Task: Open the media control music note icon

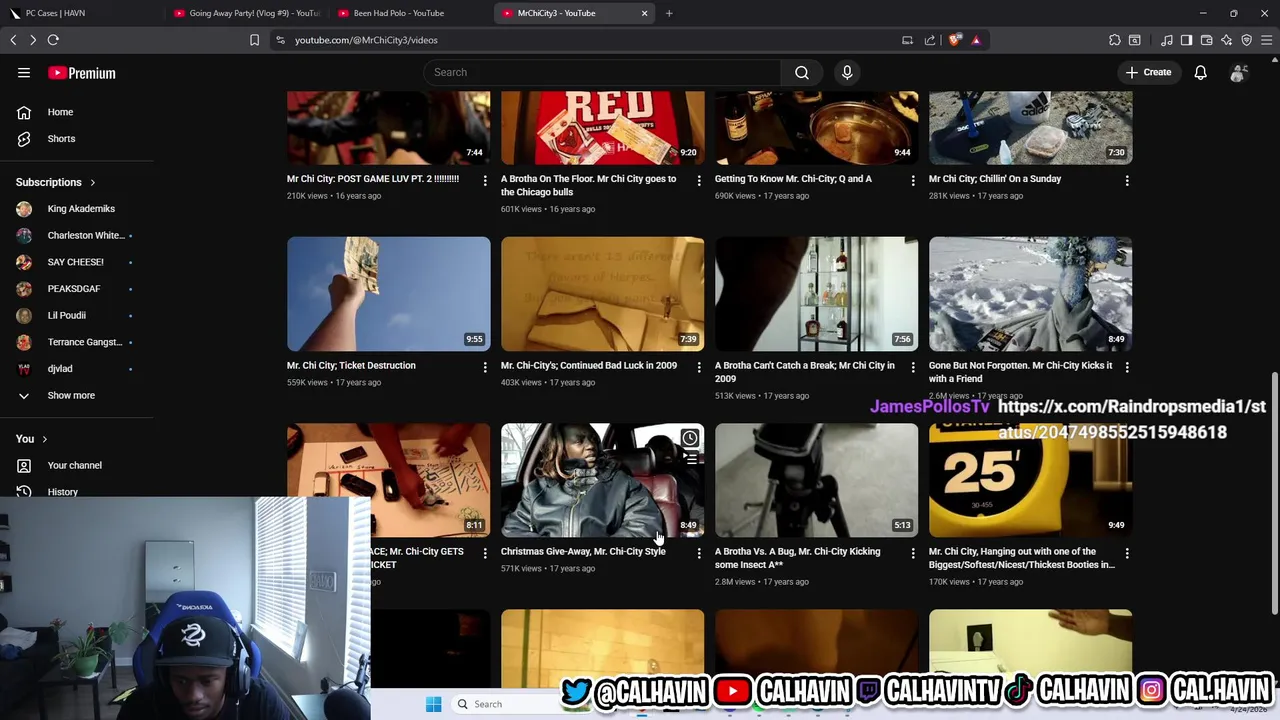Action: point(1167,40)
